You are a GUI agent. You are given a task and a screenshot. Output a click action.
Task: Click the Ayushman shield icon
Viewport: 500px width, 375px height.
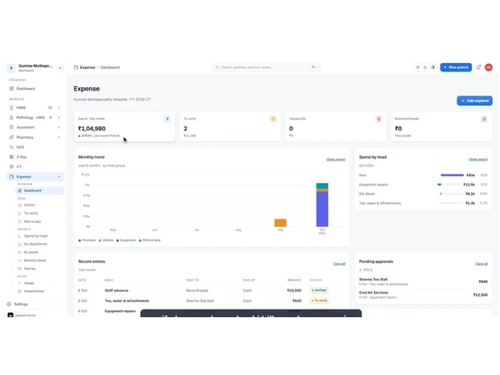coord(11,127)
